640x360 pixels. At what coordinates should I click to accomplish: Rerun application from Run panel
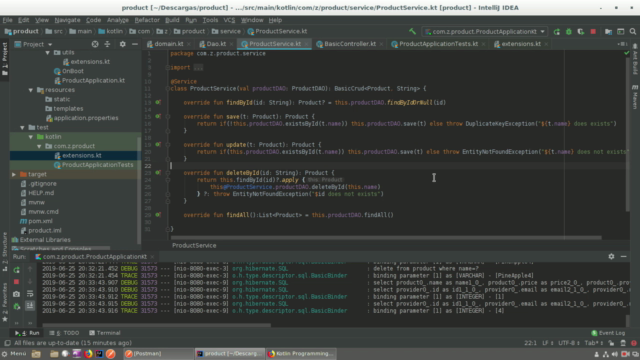tap(16, 270)
